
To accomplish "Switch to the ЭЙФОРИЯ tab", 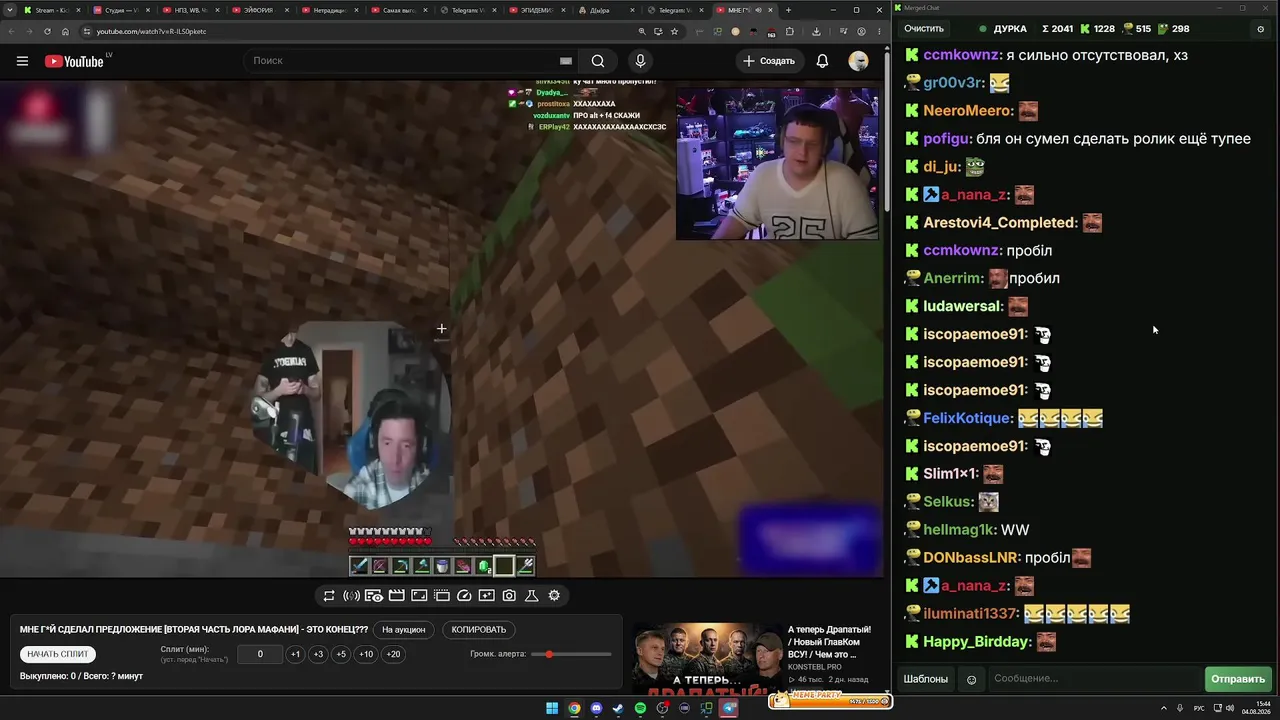I will pyautogui.click(x=259, y=10).
